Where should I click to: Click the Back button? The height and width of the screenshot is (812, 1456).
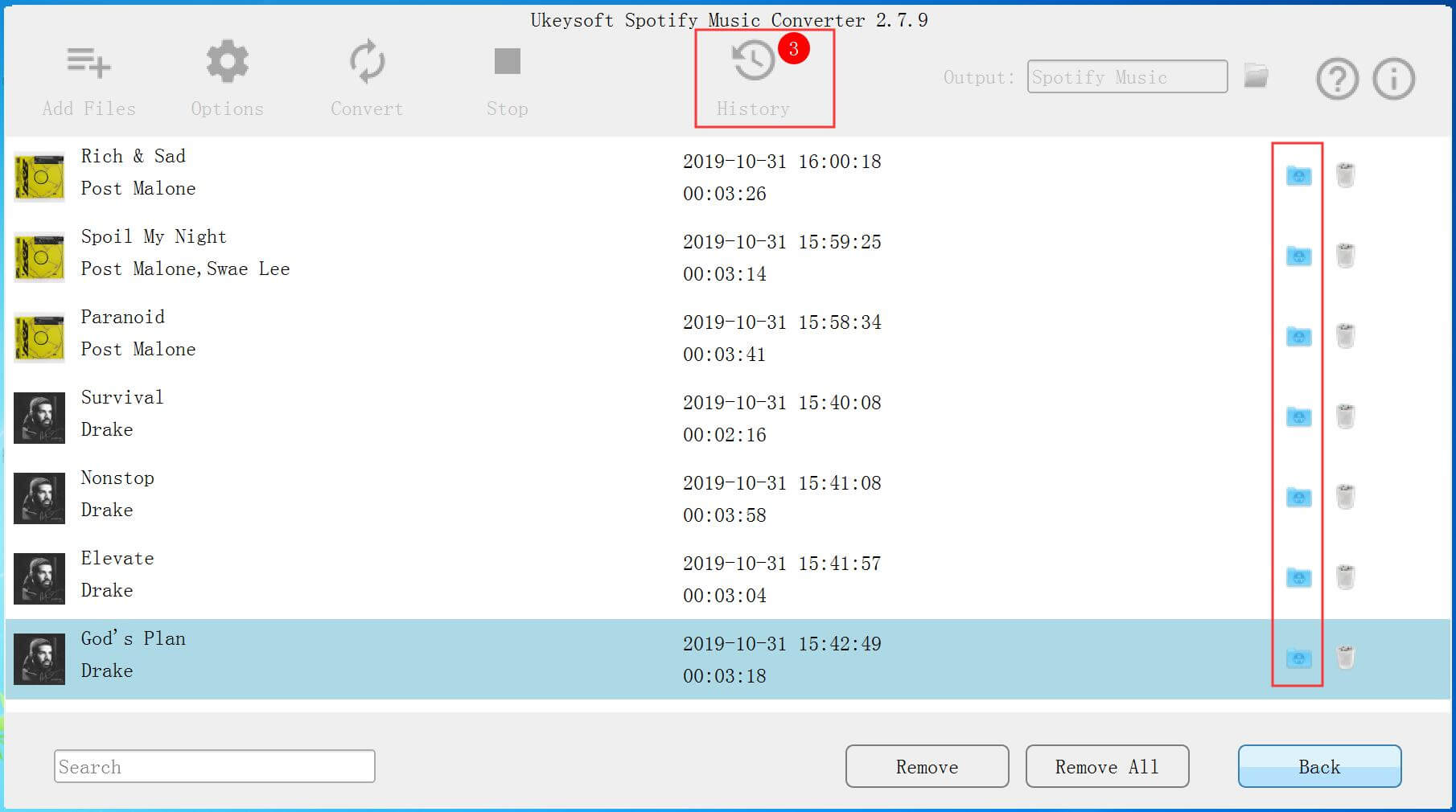tap(1319, 766)
